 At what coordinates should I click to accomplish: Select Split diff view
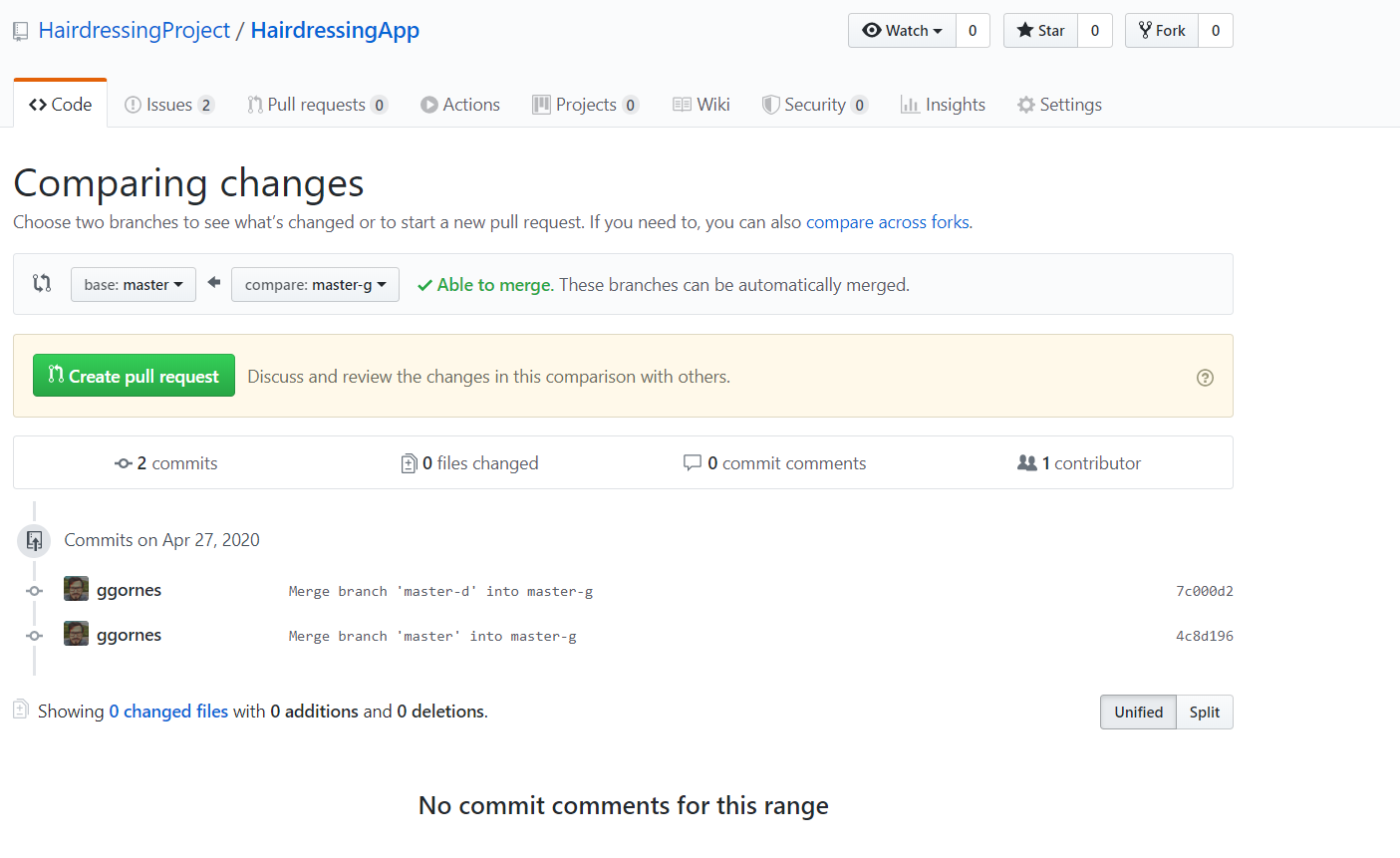[x=1205, y=713]
